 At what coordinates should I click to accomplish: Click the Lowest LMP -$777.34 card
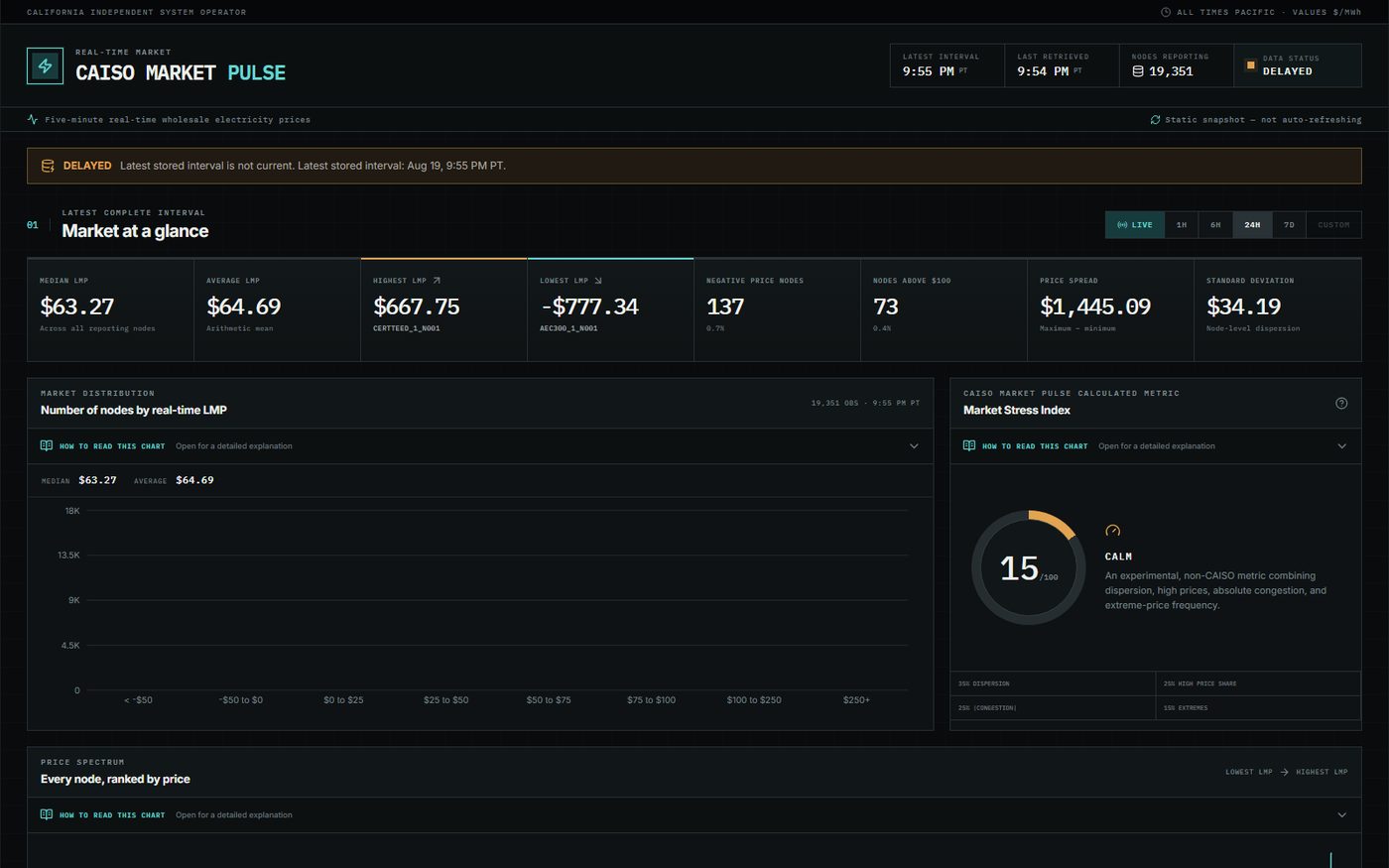click(x=611, y=310)
